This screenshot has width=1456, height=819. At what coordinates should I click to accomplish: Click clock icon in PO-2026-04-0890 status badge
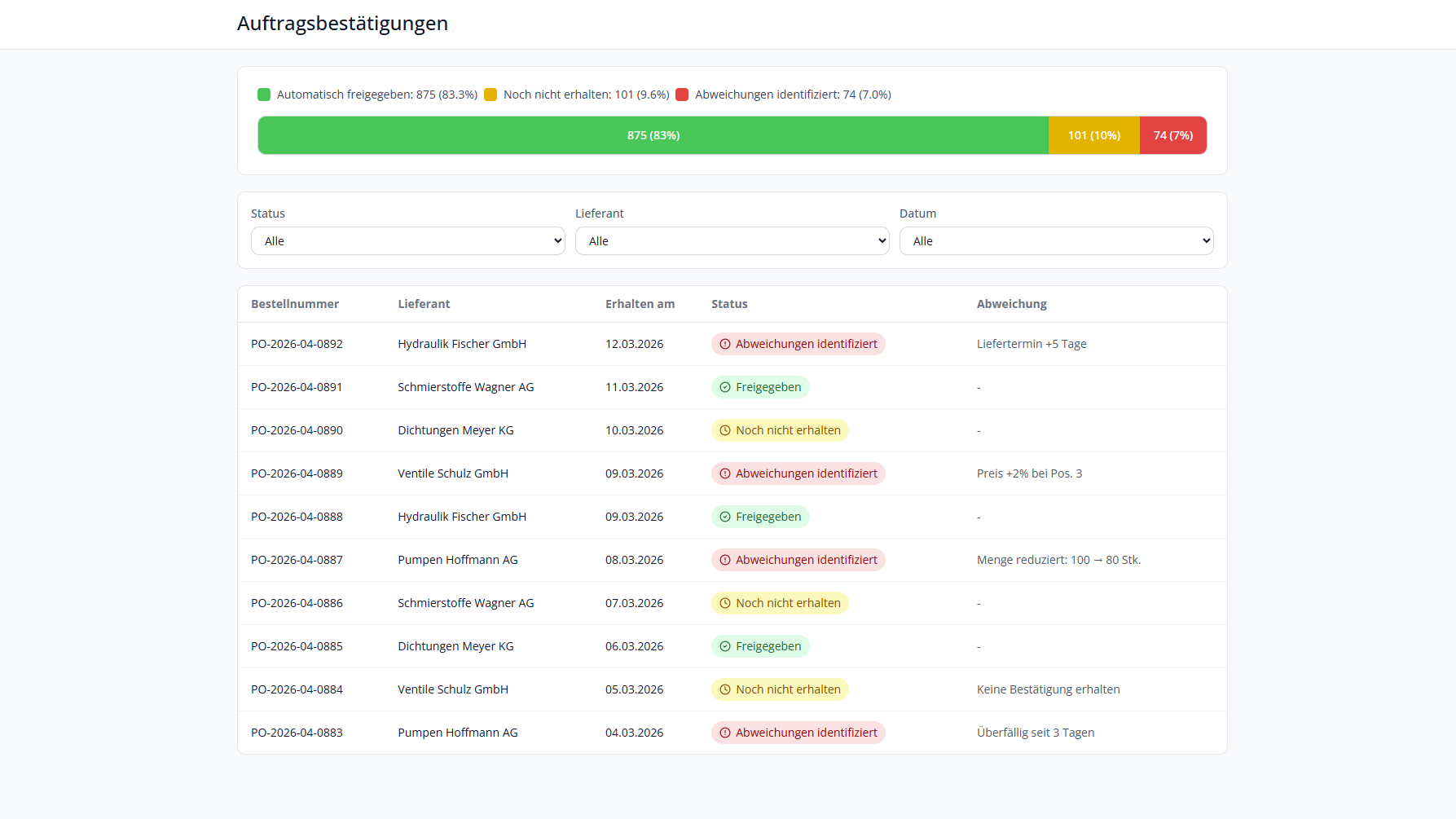[725, 430]
